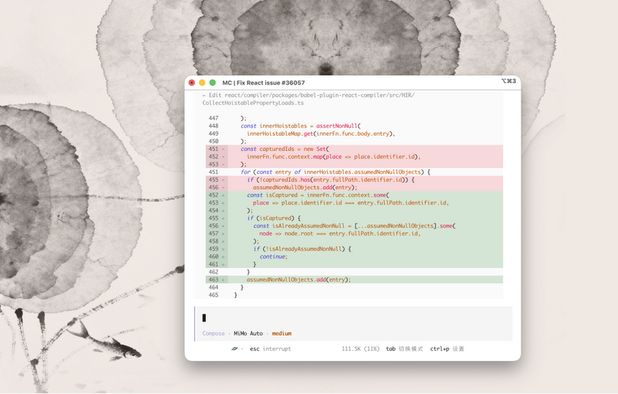
Task: Click the CollectHoistablePropertyLoads.ts file name
Action: 253,103
